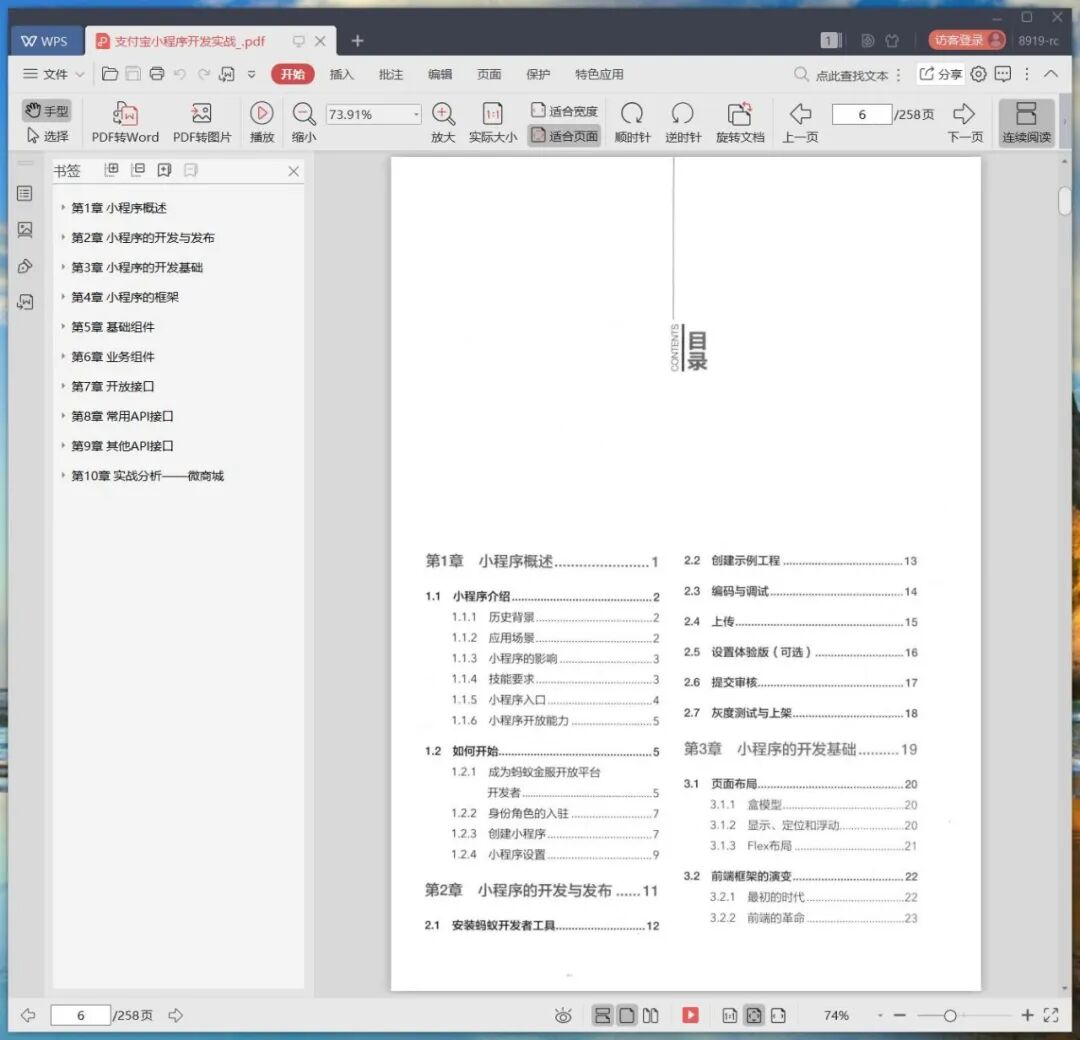Show bookmarks sidebar panel icon

25,194
